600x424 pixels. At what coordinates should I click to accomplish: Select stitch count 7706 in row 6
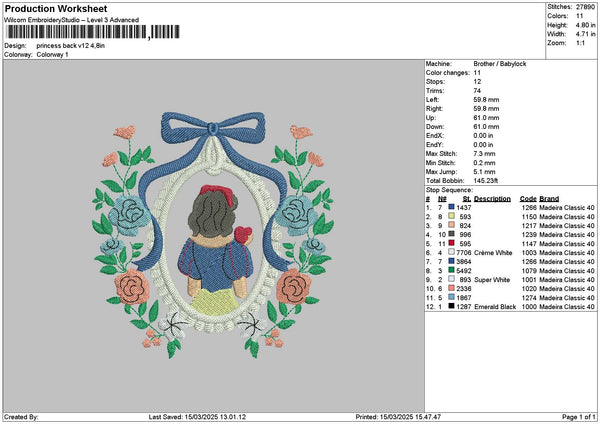pyautogui.click(x=464, y=253)
